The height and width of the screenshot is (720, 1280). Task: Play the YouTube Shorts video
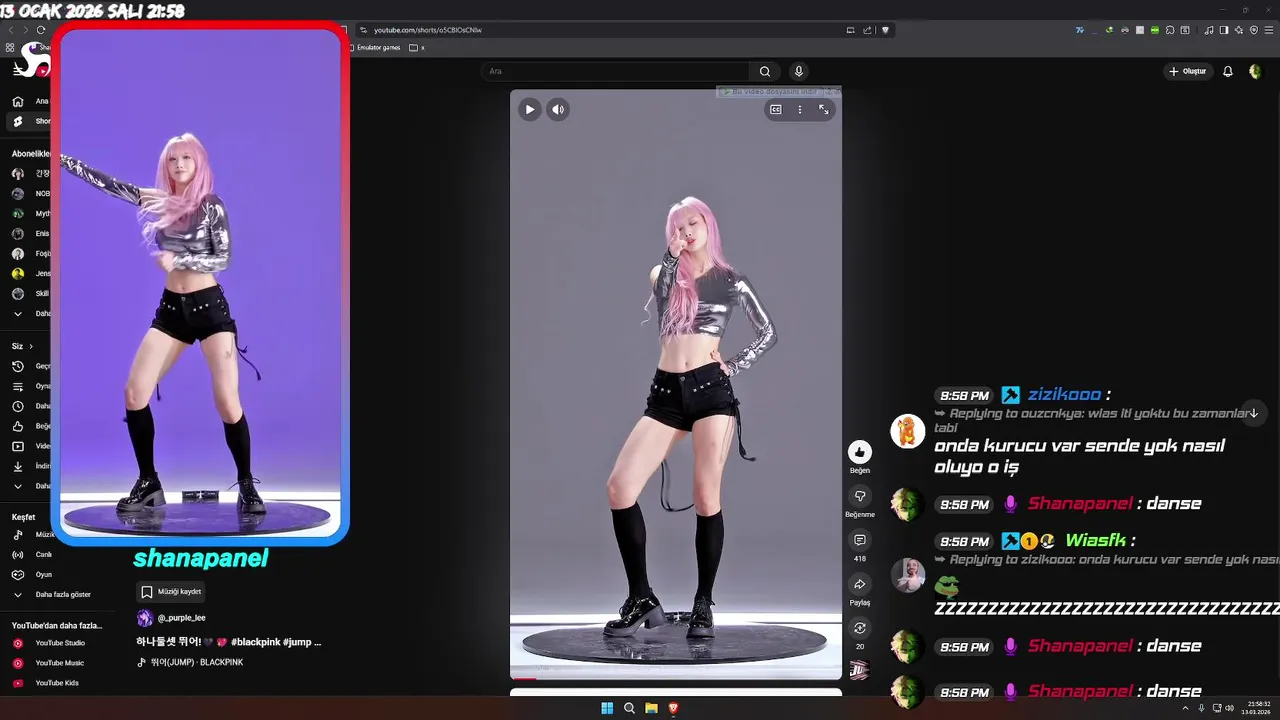pos(530,110)
